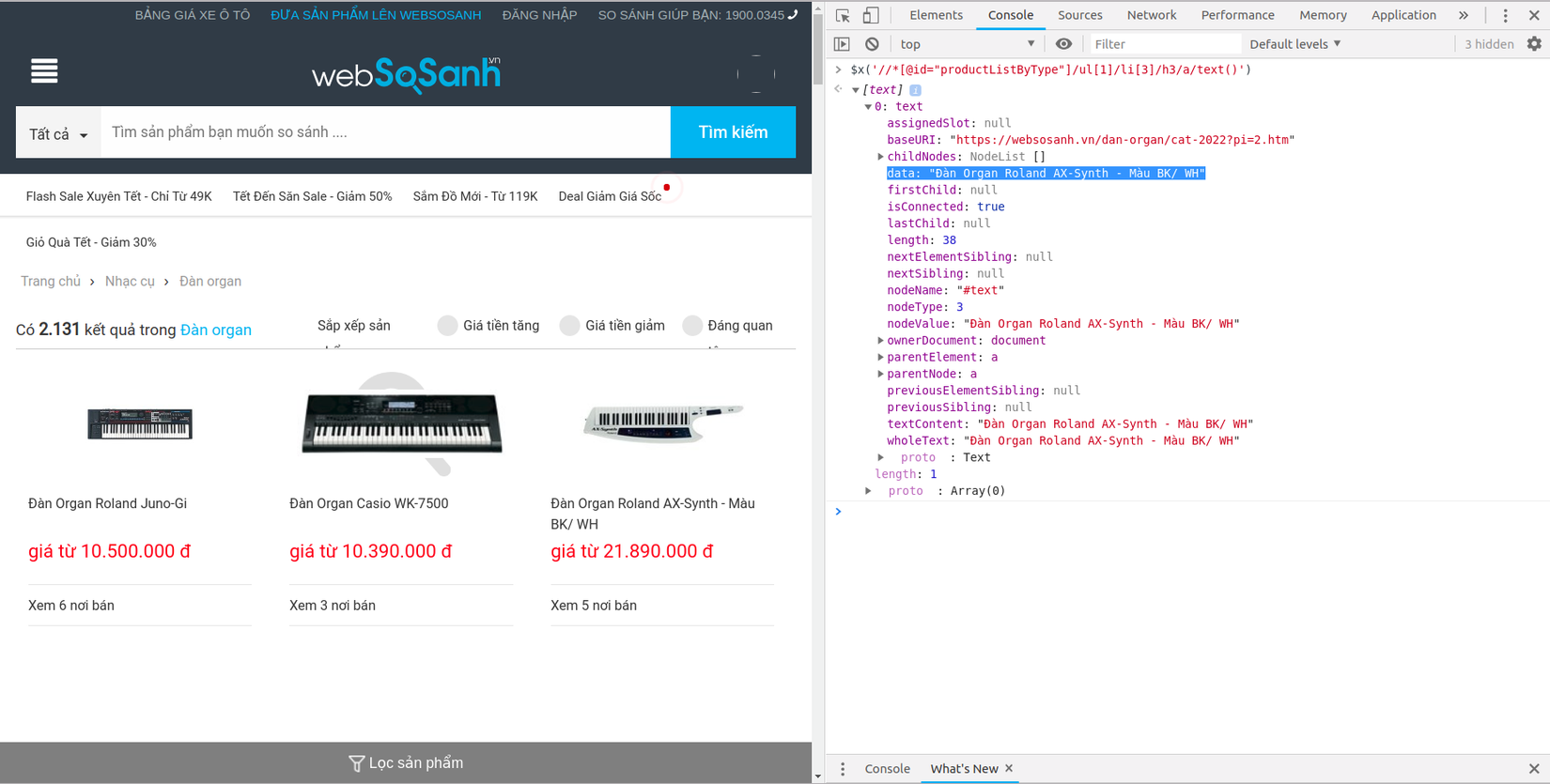Viewport: 1550px width, 784px height.
Task: Expand the childNodes NodeList property
Action: coord(880,157)
